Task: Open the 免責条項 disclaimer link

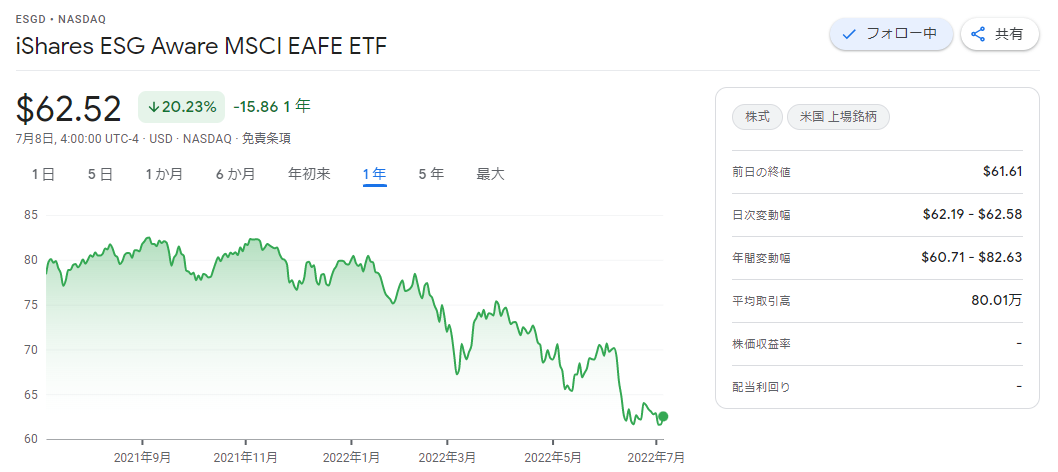Action: tap(267, 139)
